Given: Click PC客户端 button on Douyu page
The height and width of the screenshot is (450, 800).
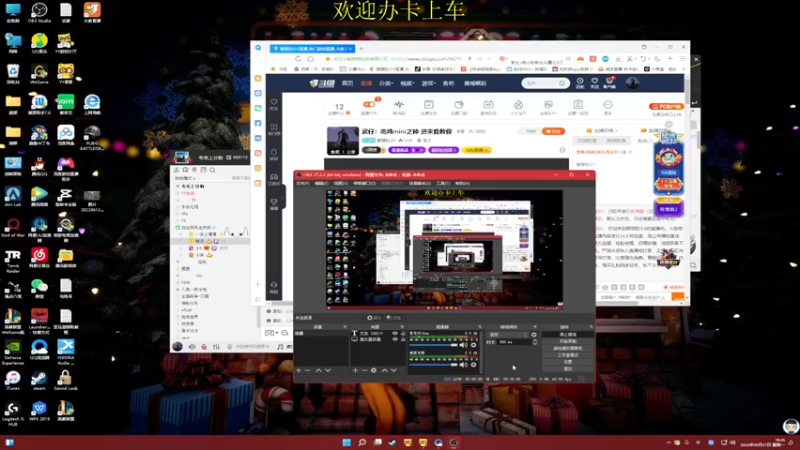Looking at the screenshot, I should [x=666, y=107].
